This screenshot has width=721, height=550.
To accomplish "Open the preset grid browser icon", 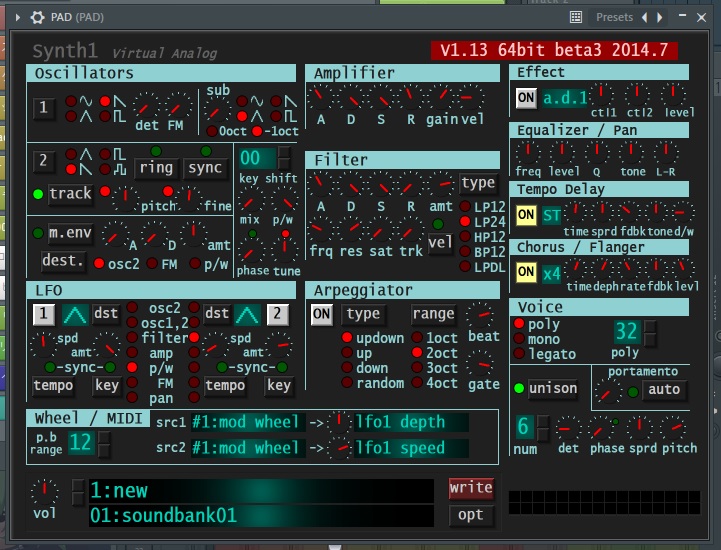I will [x=576, y=17].
